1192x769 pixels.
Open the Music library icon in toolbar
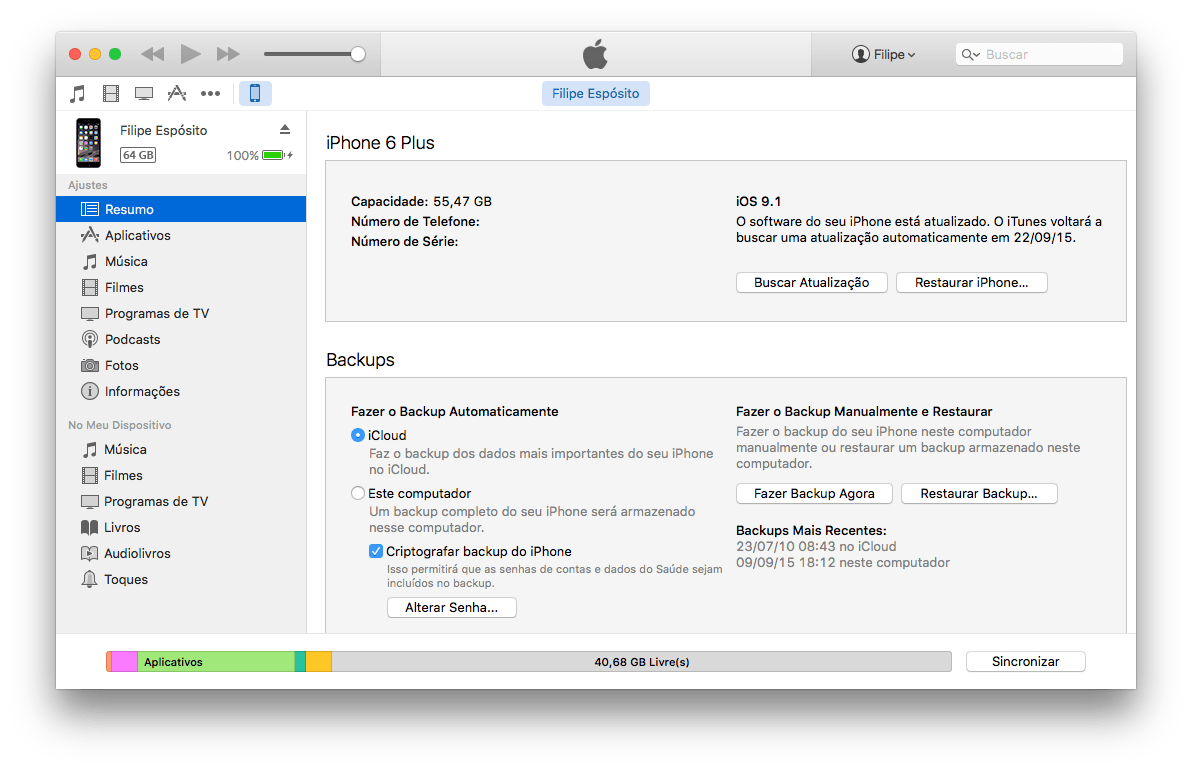pos(78,93)
